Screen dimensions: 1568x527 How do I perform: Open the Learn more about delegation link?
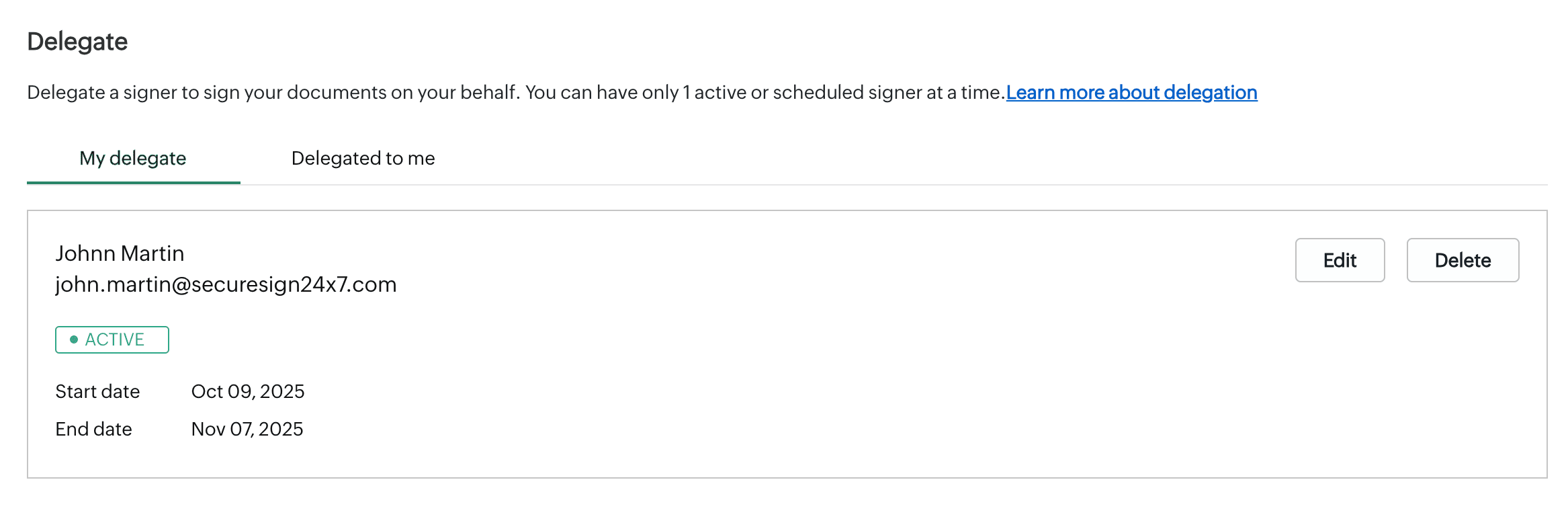coord(1131,92)
